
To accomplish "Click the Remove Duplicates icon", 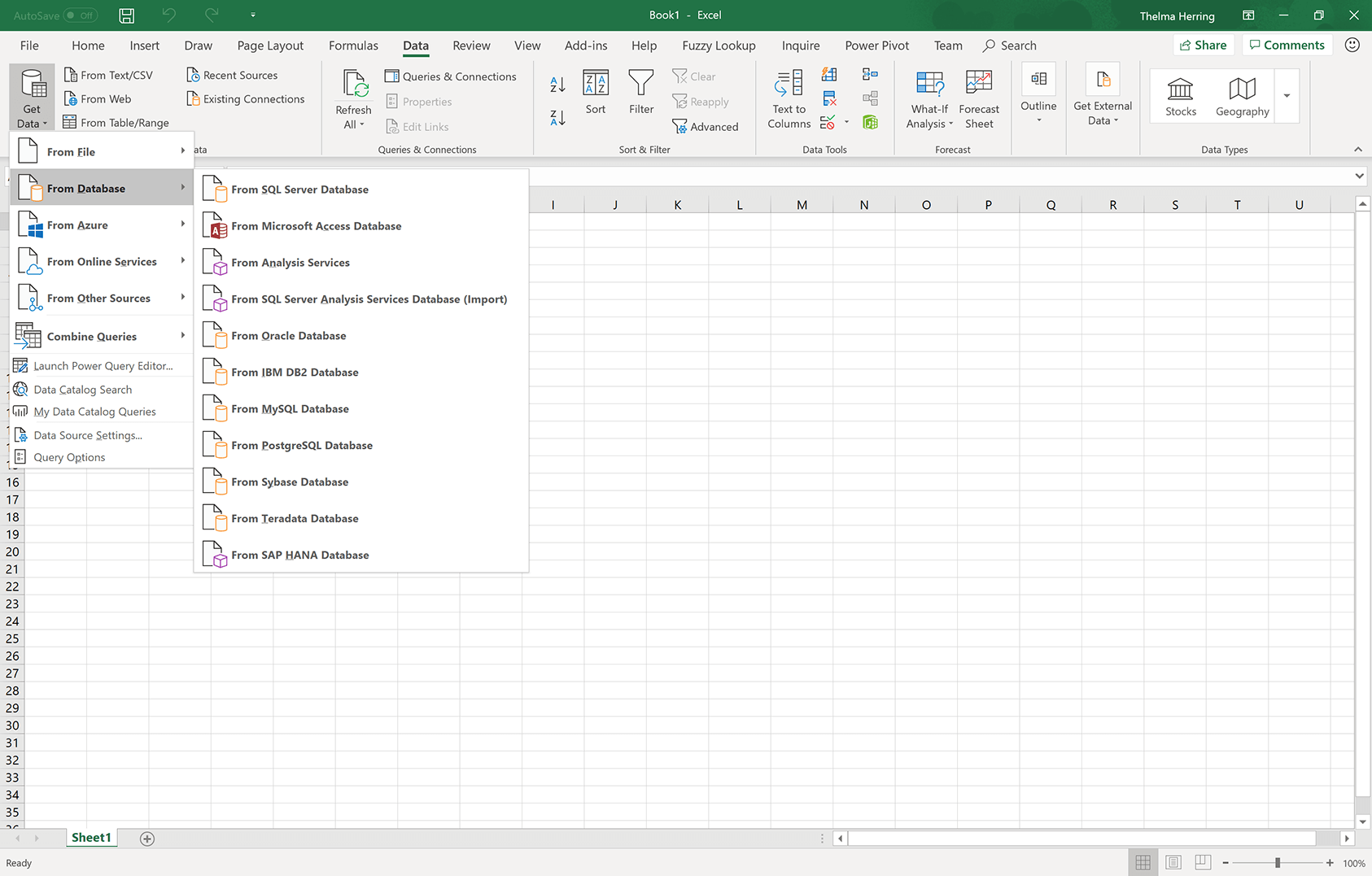I will 829,98.
